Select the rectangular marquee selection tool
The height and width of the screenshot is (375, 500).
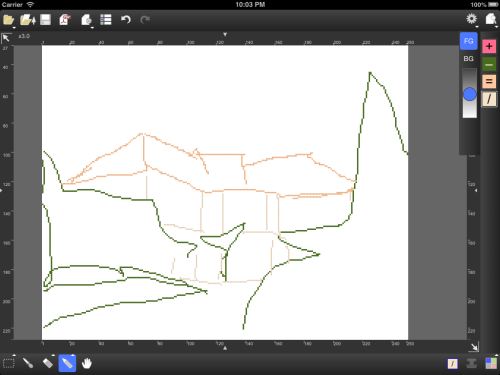[9, 363]
